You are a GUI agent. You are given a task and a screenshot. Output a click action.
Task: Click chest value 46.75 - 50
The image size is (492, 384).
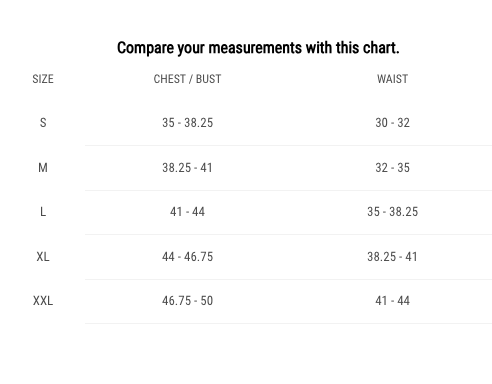[187, 301]
